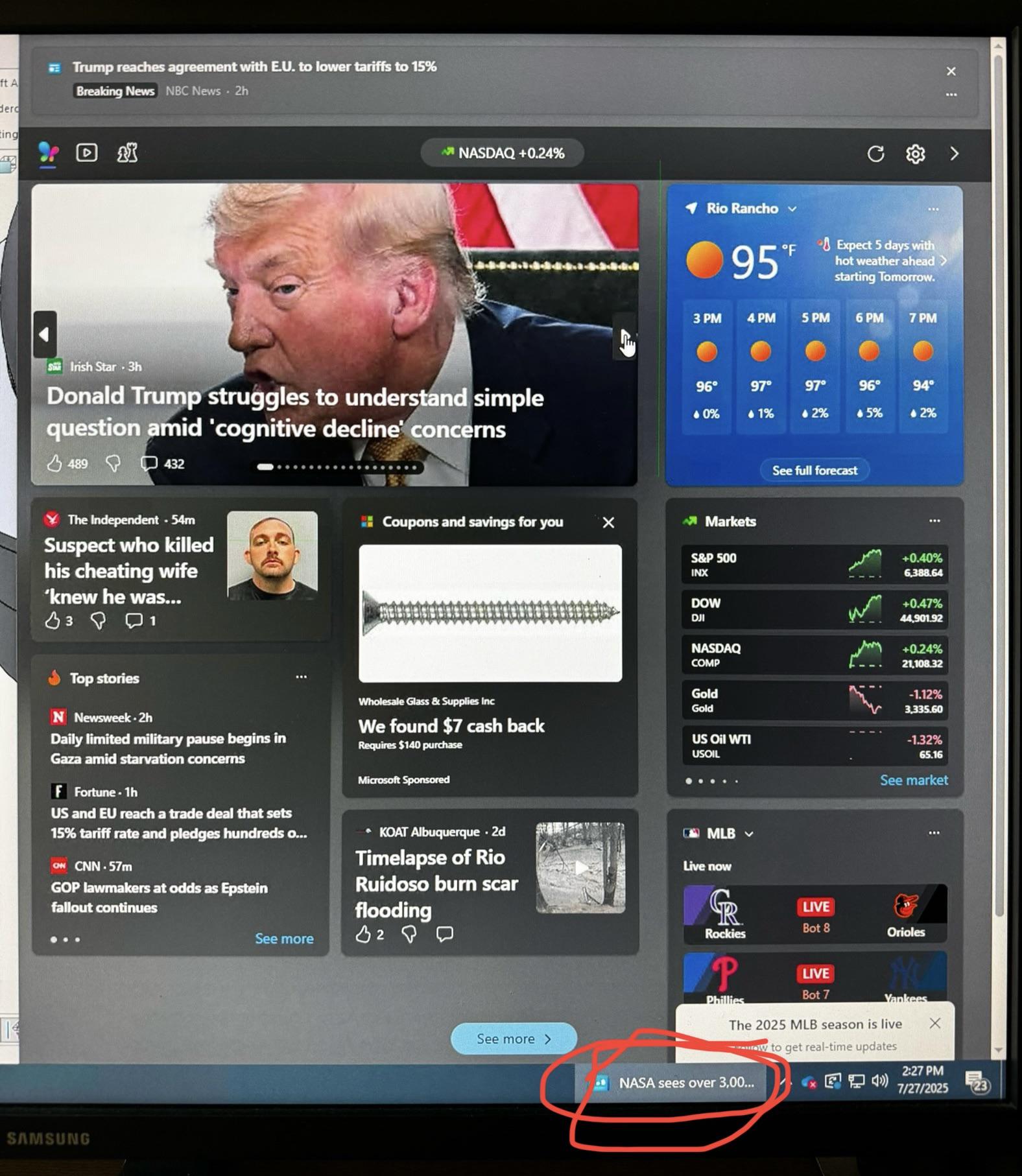Viewport: 1022px width, 1176px height.
Task: Dismiss the breaking news banner
Action: 951,71
